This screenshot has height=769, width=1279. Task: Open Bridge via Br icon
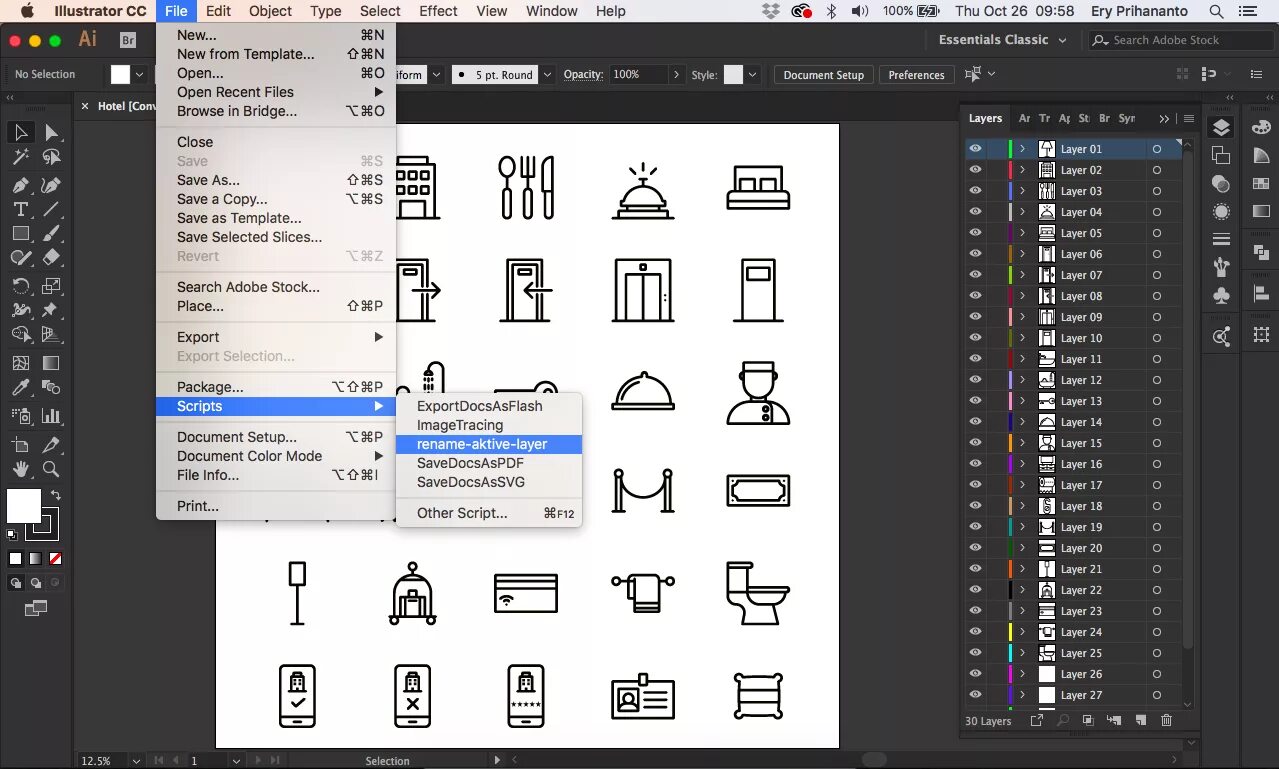pyautogui.click(x=127, y=40)
